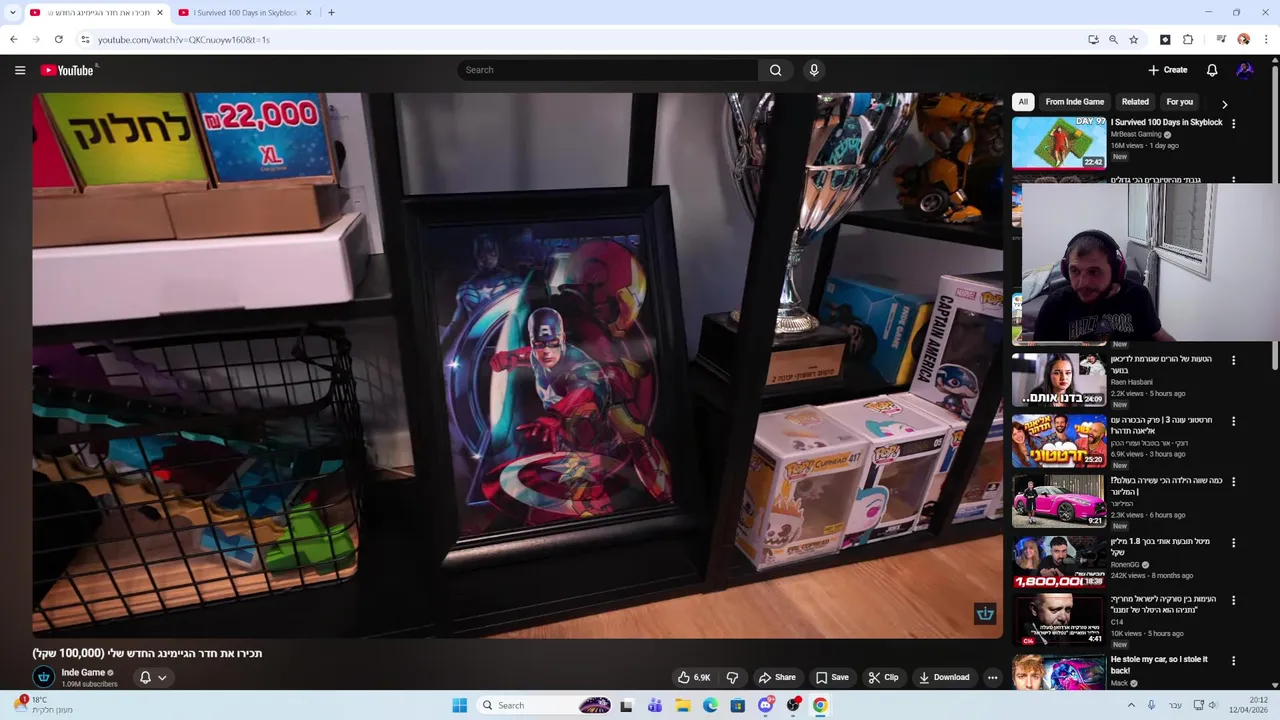This screenshot has height=720, width=1280.
Task: Open Chrome profile avatar
Action: click(1243, 39)
